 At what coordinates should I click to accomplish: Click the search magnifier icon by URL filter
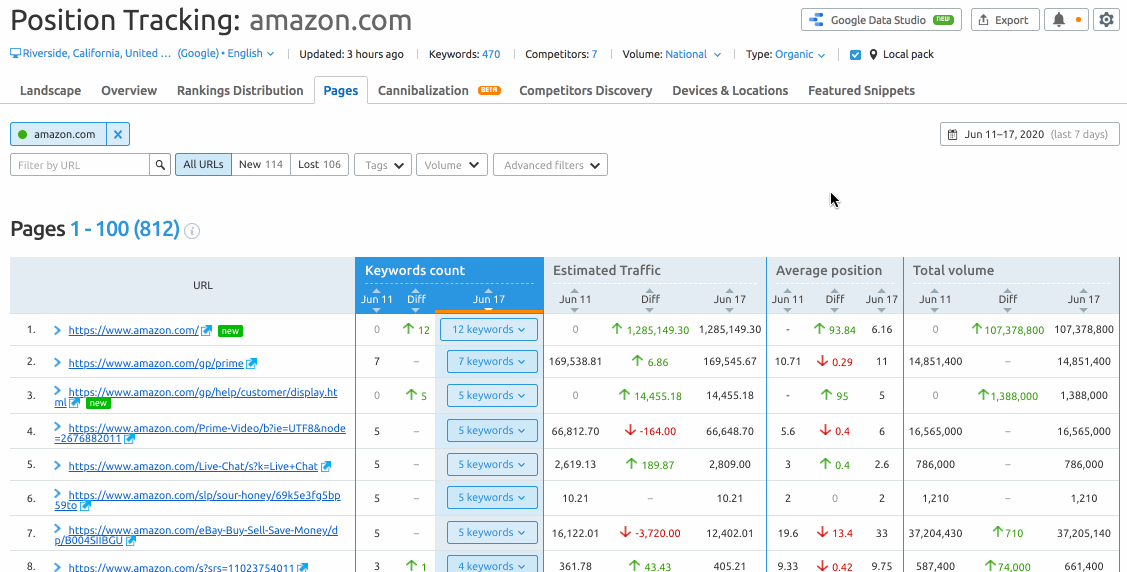tap(160, 165)
